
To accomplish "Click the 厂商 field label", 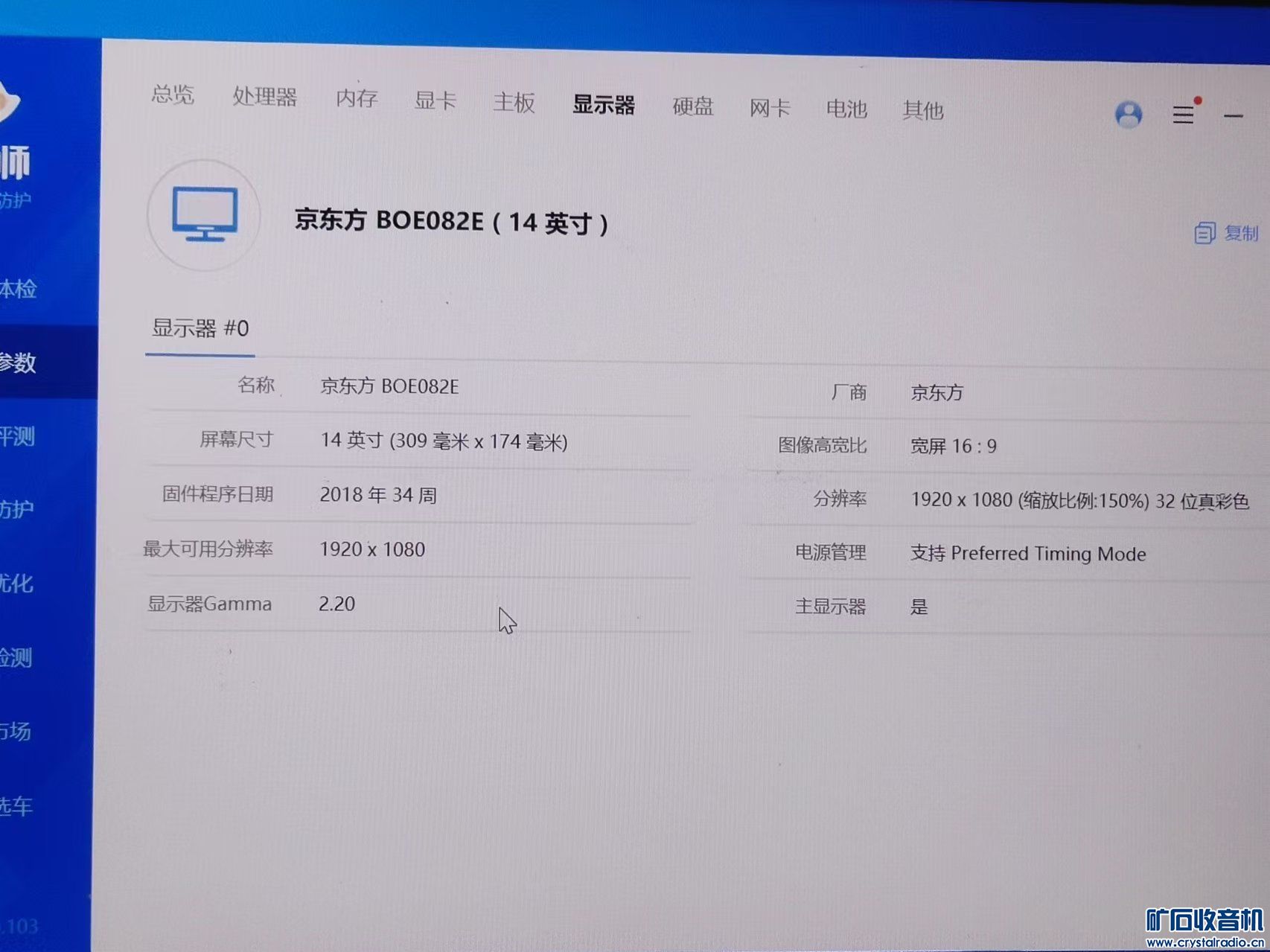I will click(849, 392).
